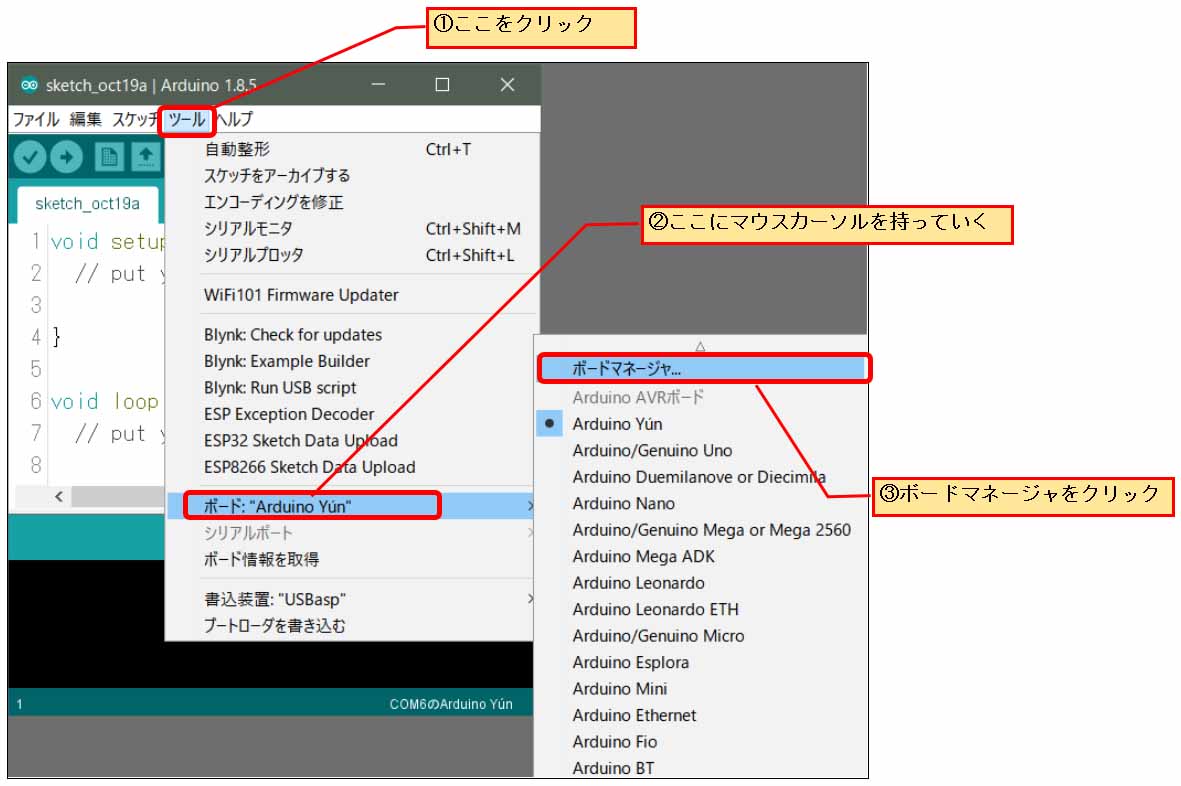Click the Verify checkmark toolbar icon

(x=30, y=157)
